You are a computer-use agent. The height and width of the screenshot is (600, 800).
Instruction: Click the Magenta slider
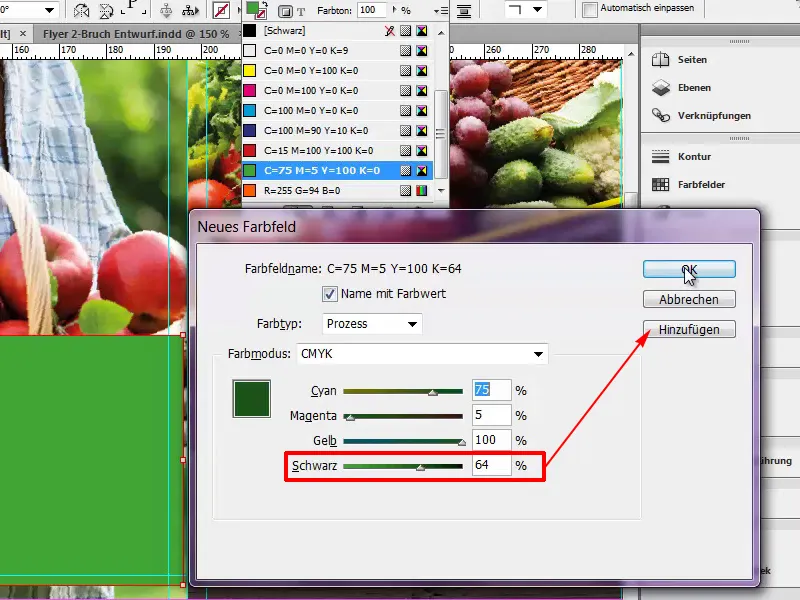[x=403, y=417]
